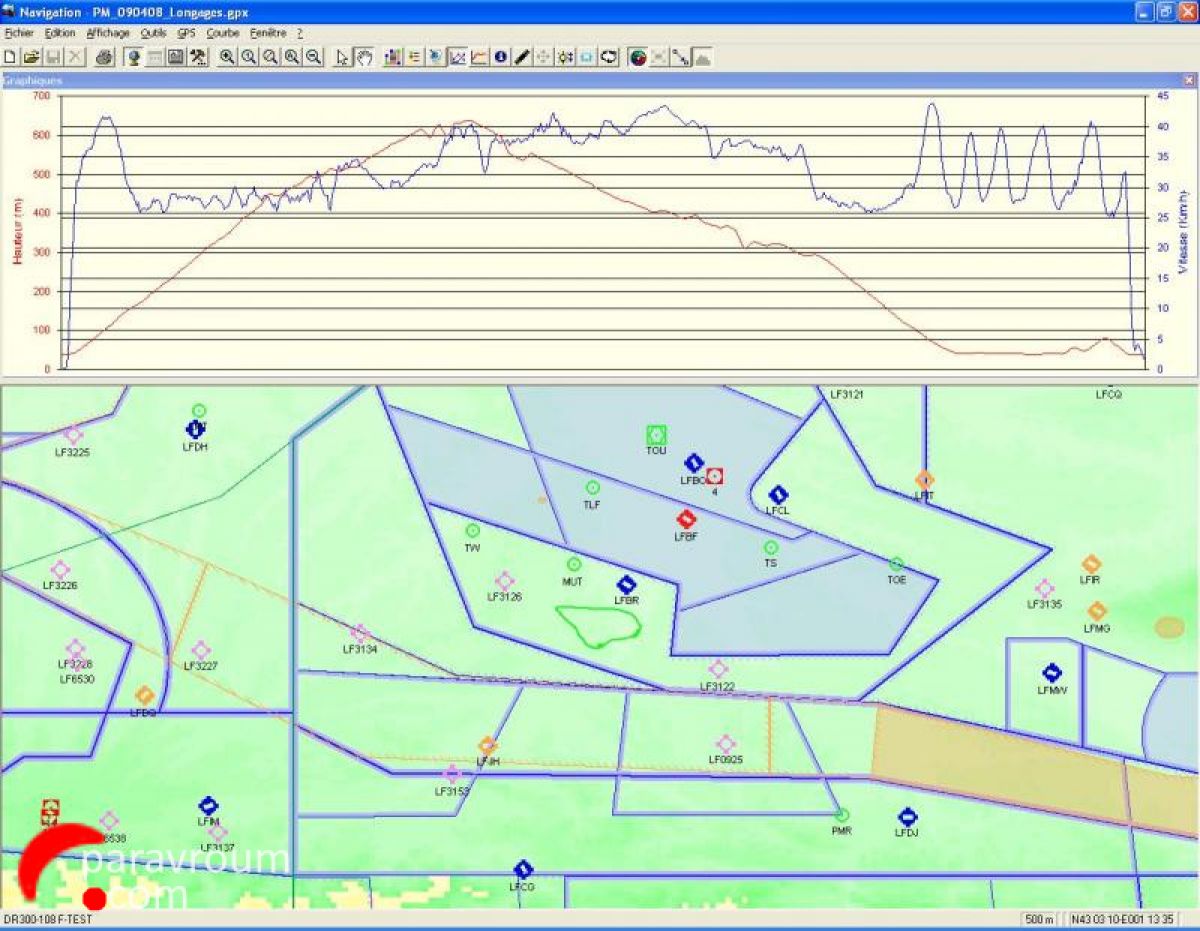Click the tools hammer and wrench icon

tap(198, 57)
